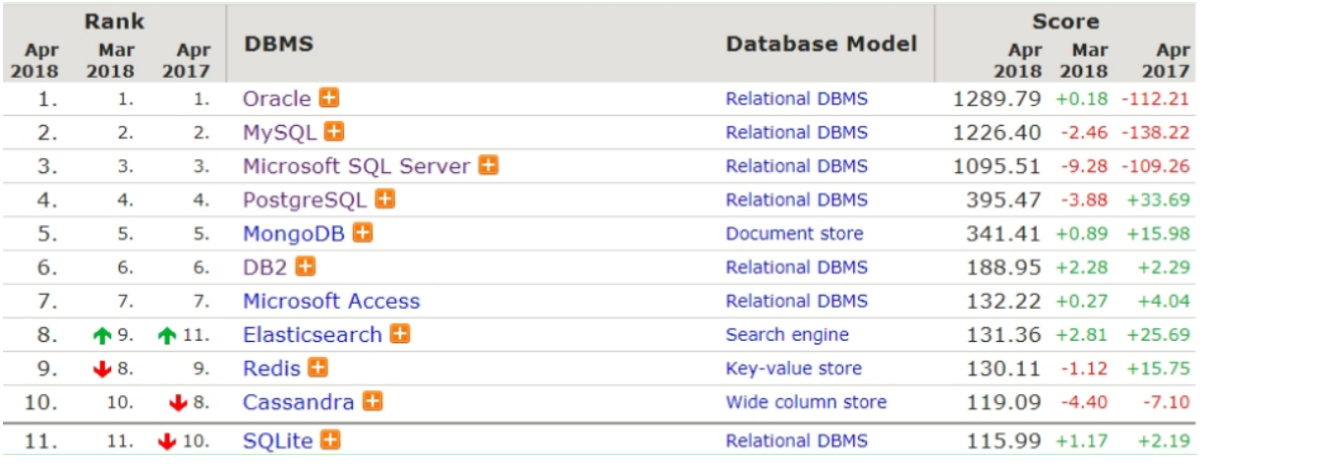Select the plus icon beside Redis
Image resolution: width=1334 pixels, height=471 pixels.
click(318, 368)
